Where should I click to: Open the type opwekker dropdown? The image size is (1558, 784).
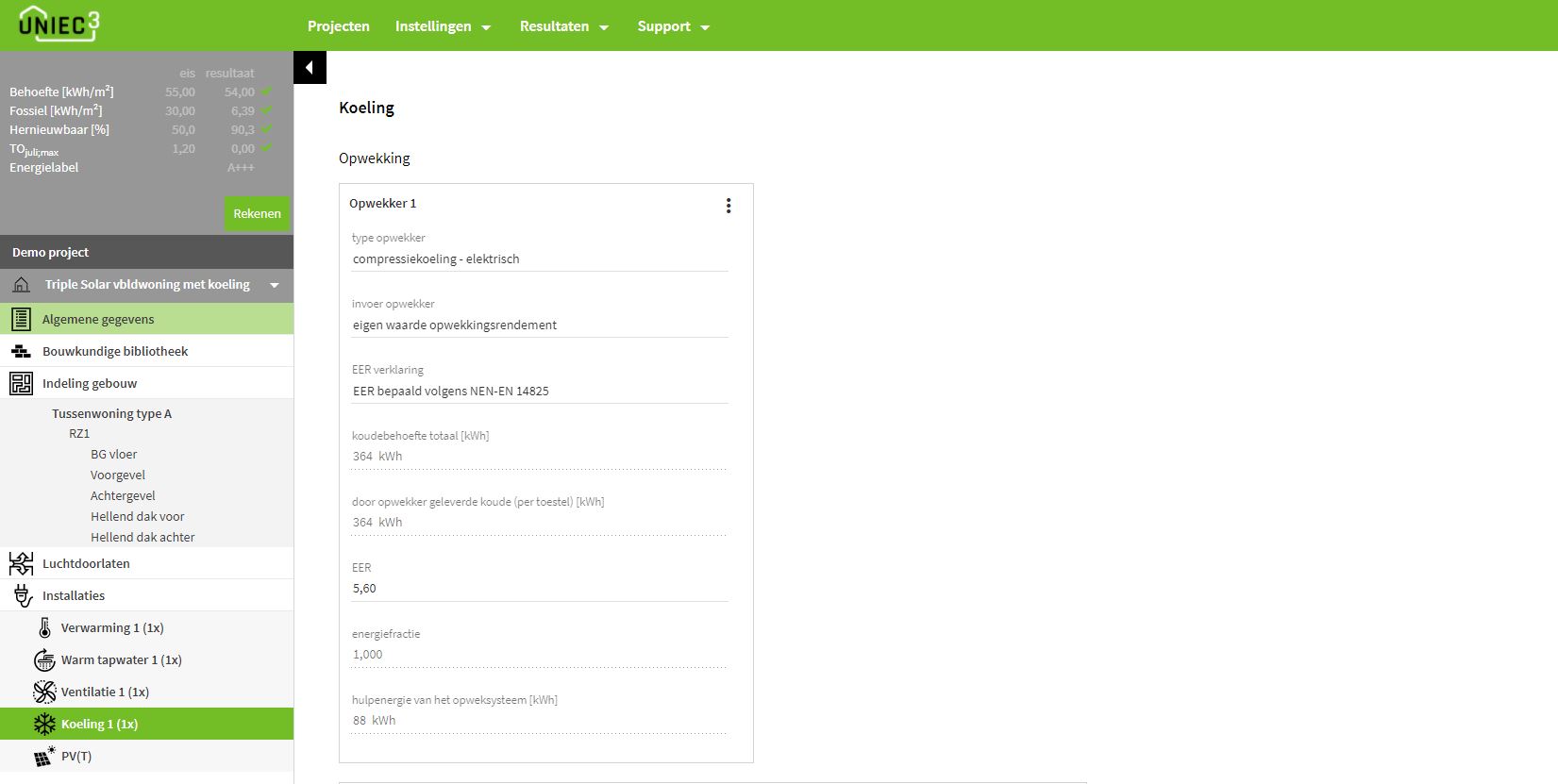[539, 259]
